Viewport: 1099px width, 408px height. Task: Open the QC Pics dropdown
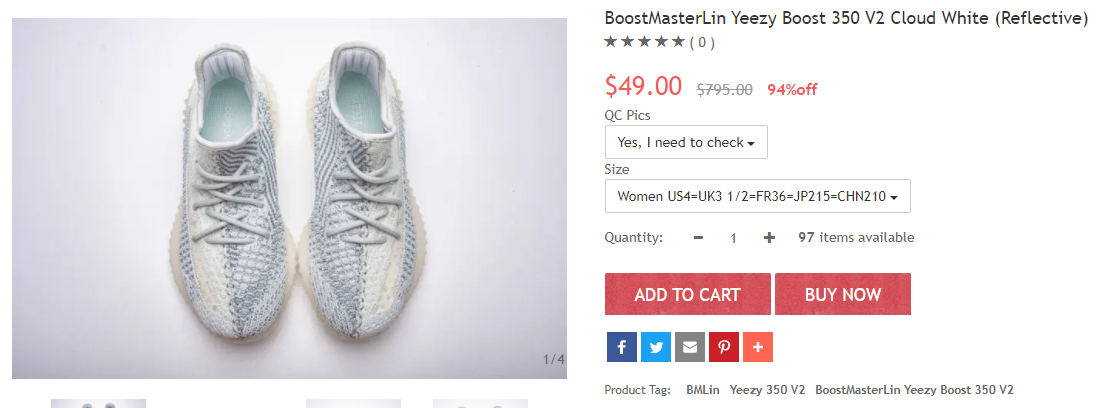(686, 142)
